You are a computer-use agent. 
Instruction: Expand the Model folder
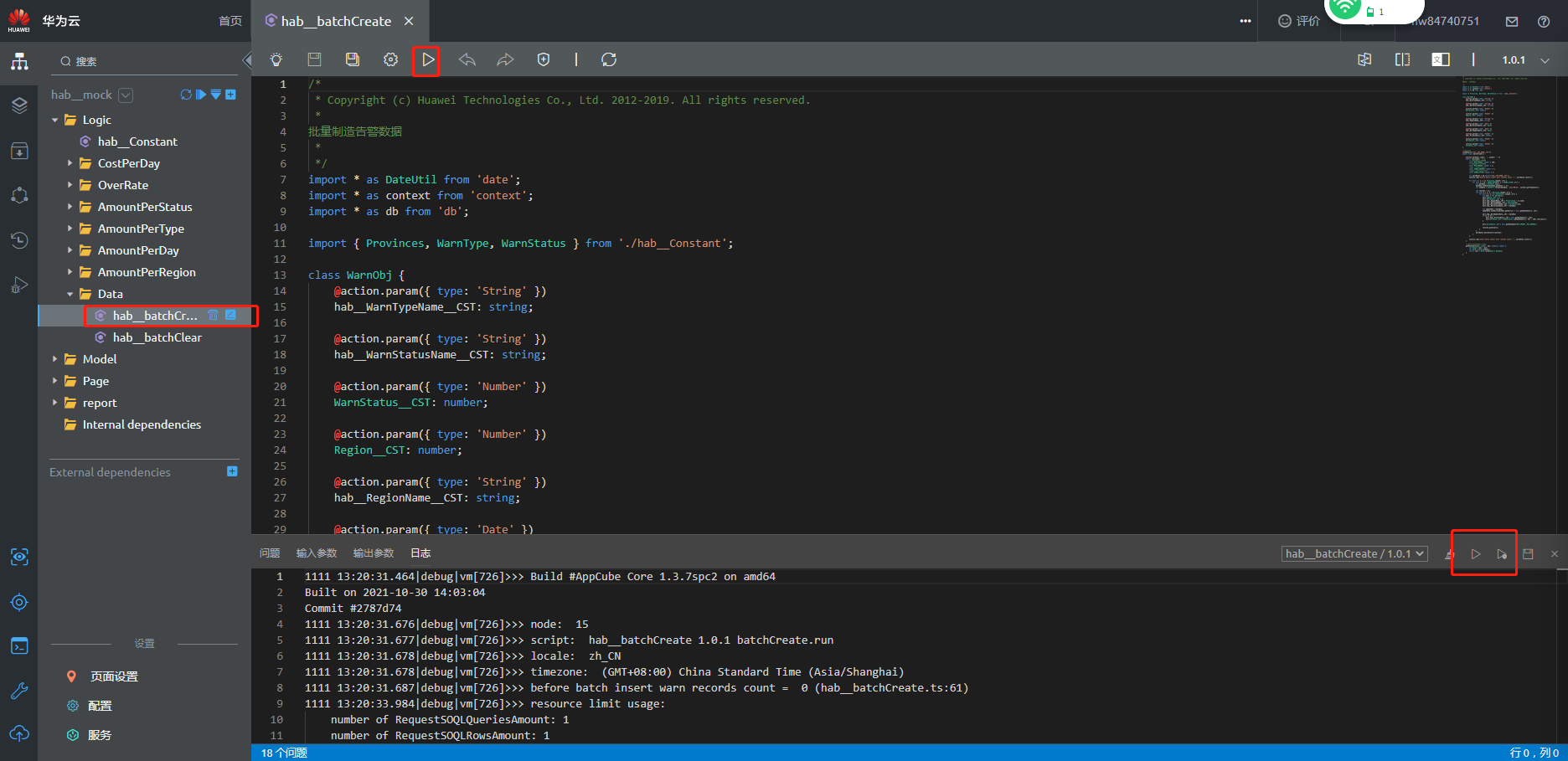click(x=55, y=359)
